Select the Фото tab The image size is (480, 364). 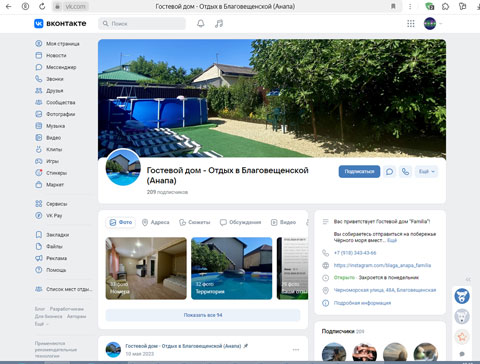(x=121, y=222)
